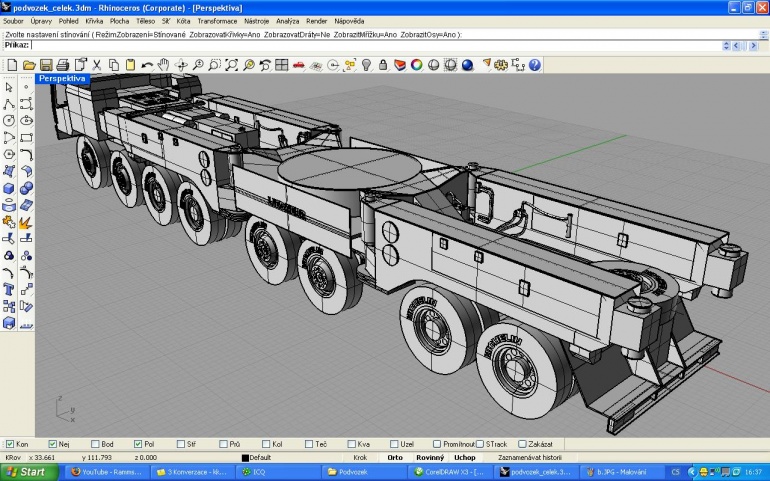This screenshot has width=770, height=481.
Task: Open the Křivka menu
Action: pos(94,21)
